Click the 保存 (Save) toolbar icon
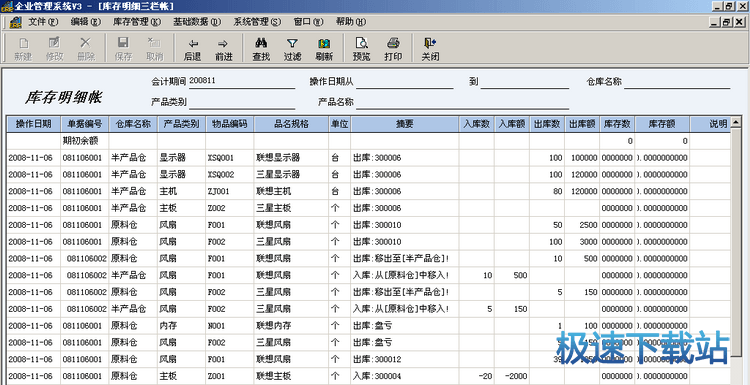This screenshot has width=750, height=385. (123, 49)
